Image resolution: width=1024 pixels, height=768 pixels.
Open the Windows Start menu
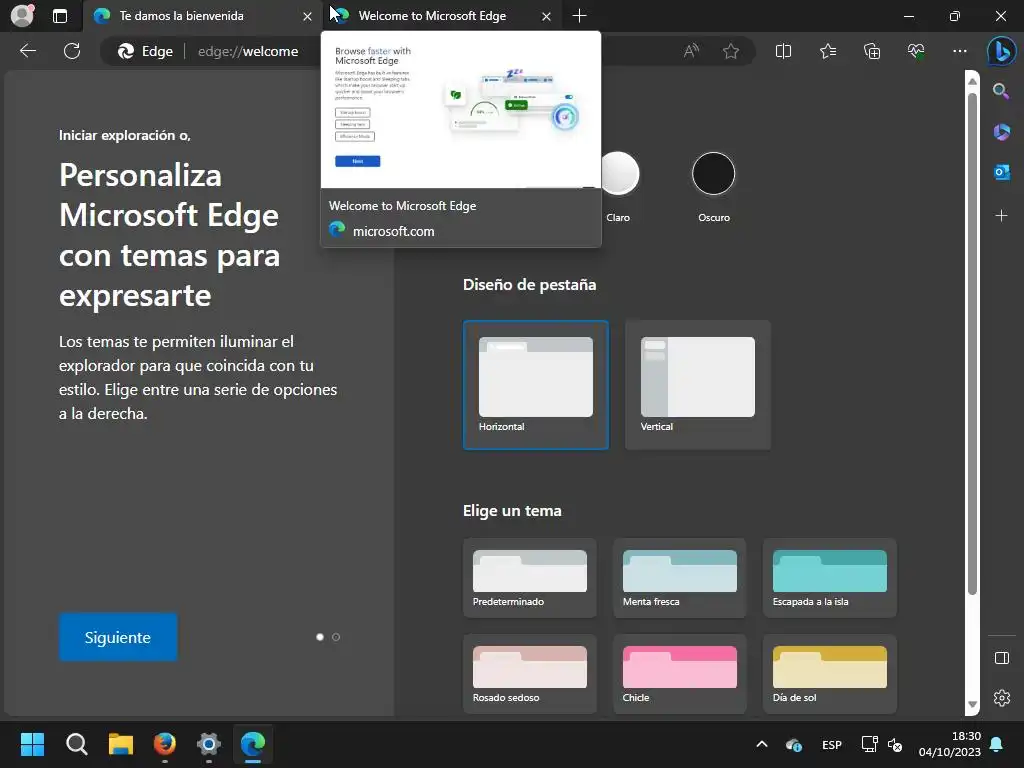32,744
